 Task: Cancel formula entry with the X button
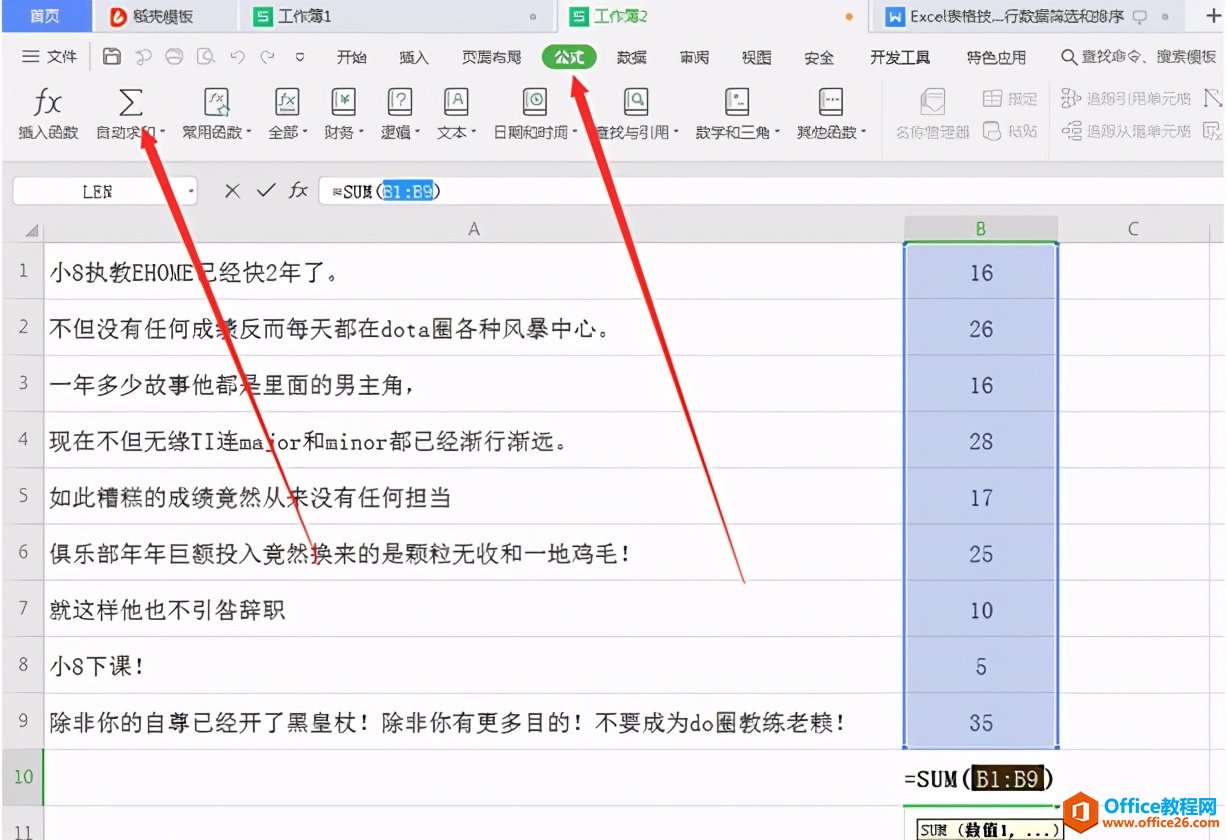click(232, 191)
